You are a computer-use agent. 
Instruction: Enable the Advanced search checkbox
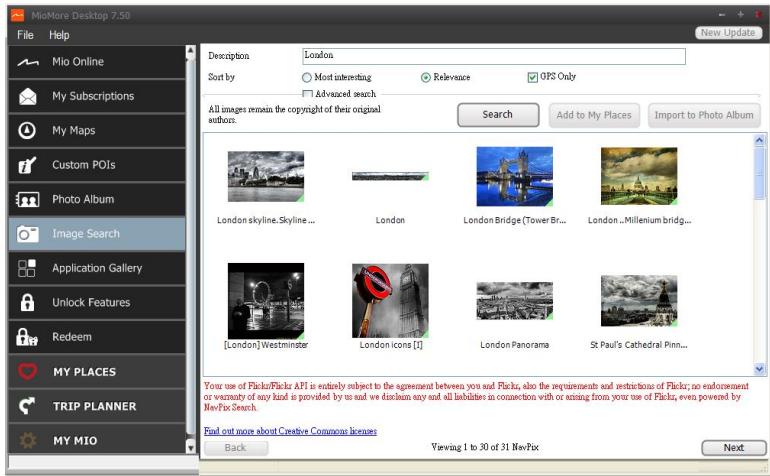click(x=307, y=94)
